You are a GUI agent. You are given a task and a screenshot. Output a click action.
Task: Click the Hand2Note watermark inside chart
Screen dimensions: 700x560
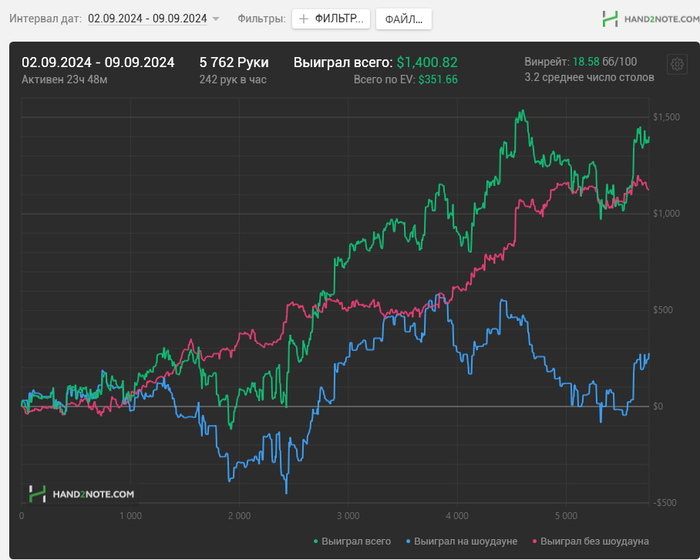[81, 493]
